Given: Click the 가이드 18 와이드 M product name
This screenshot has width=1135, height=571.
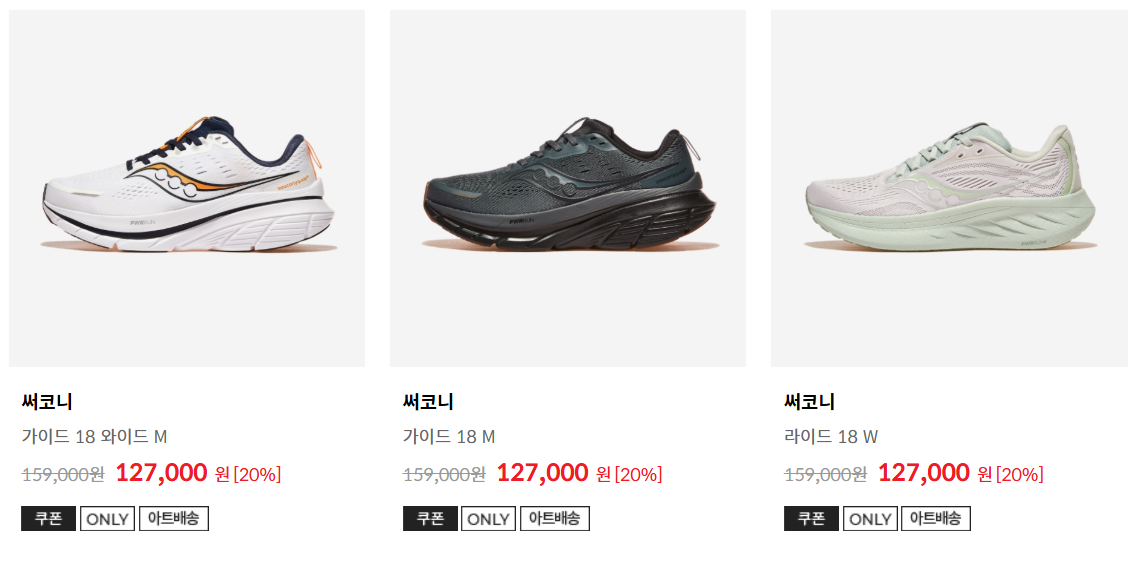Looking at the screenshot, I should tap(94, 436).
